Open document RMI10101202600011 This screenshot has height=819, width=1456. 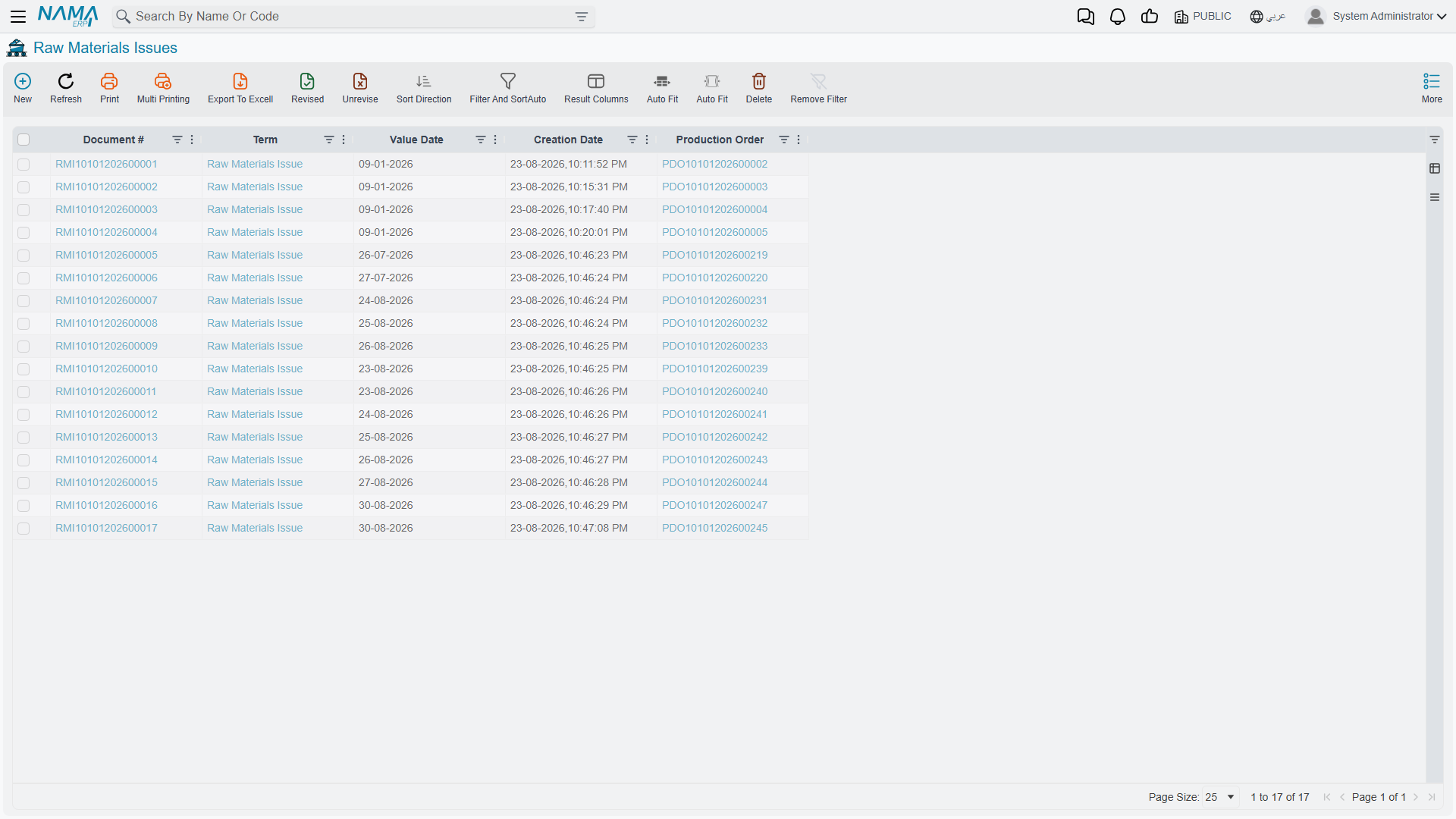(105, 391)
